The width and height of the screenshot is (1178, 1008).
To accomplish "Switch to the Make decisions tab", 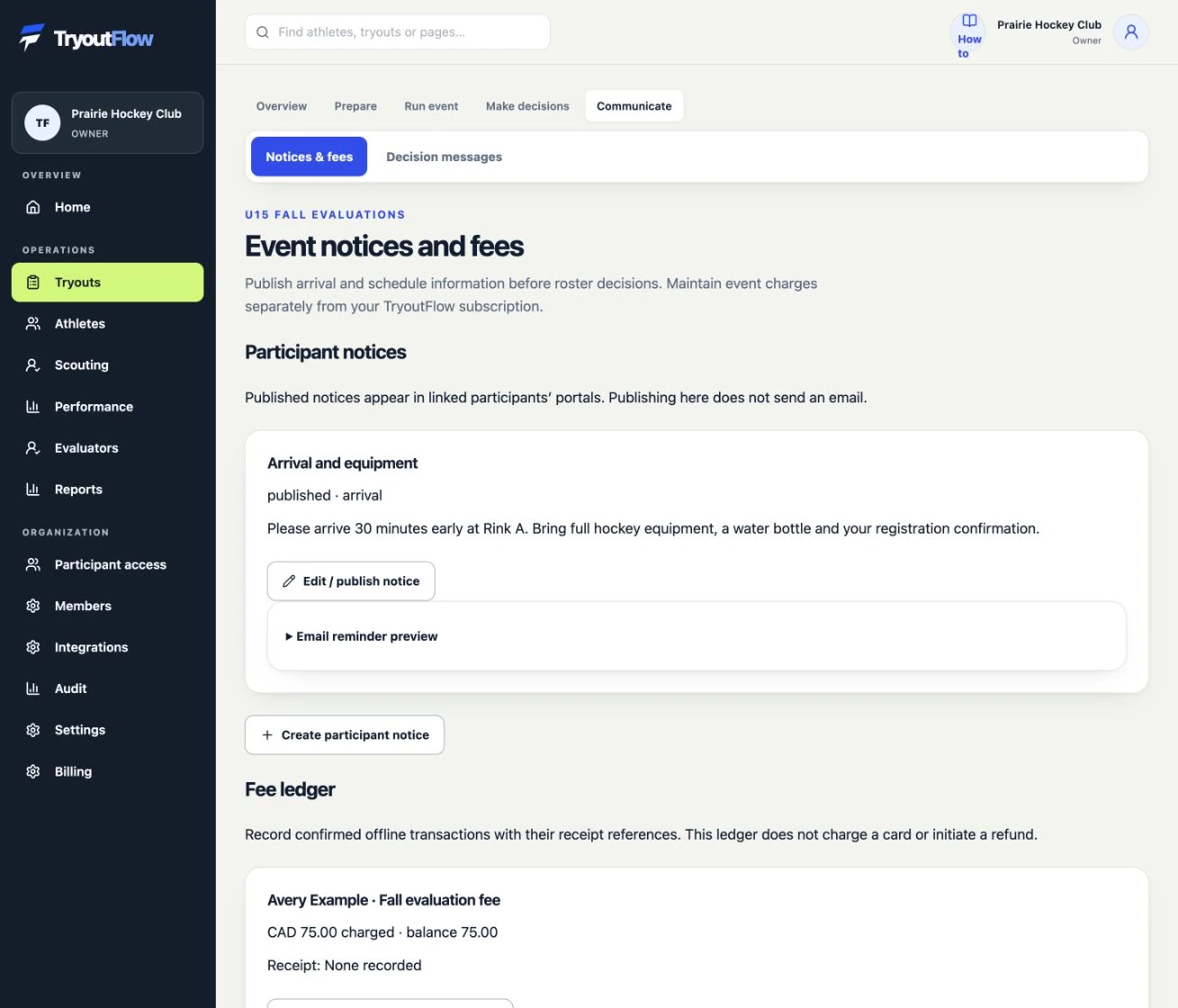I will [527, 106].
